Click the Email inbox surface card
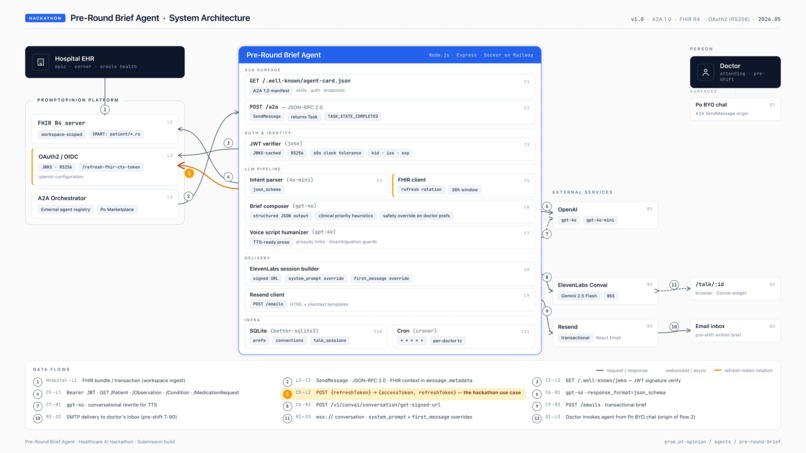 click(735, 331)
